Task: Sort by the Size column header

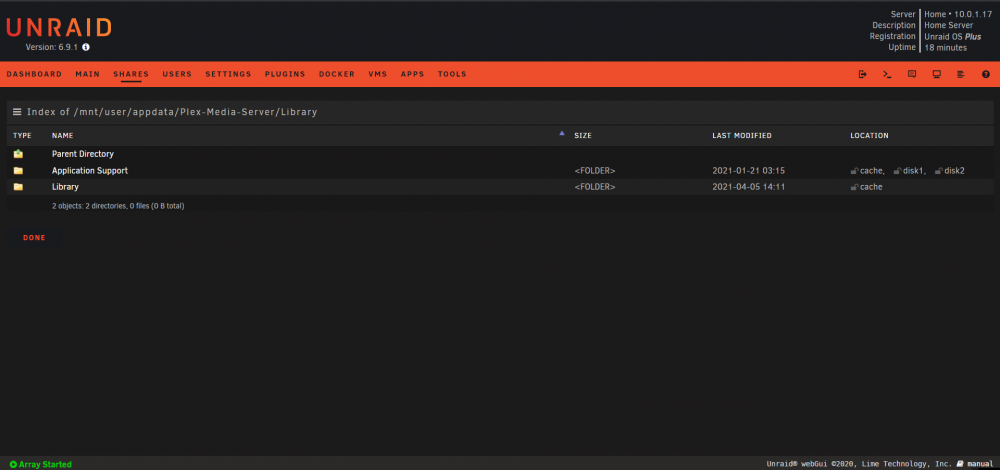Action: coord(583,136)
